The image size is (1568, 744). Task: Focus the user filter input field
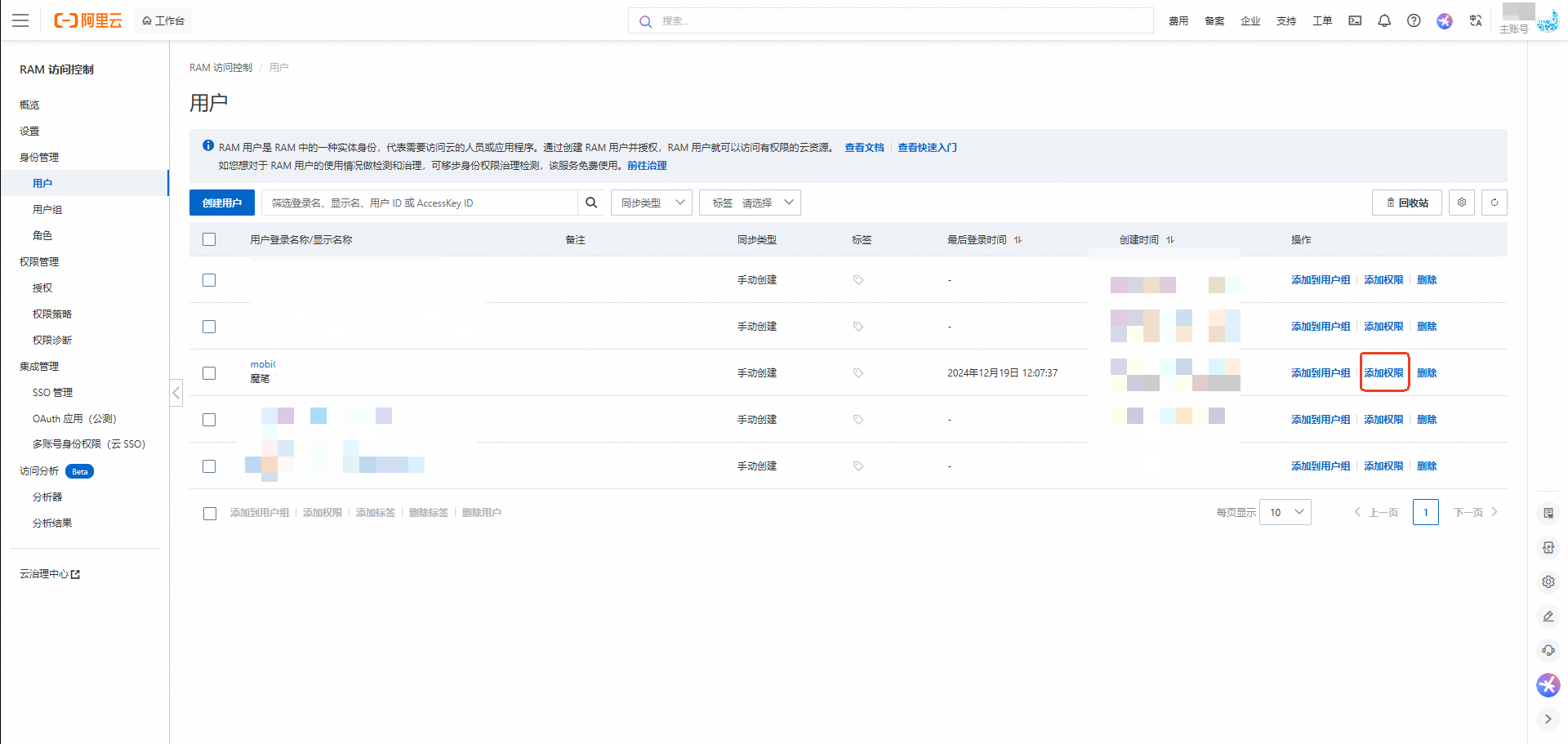420,203
